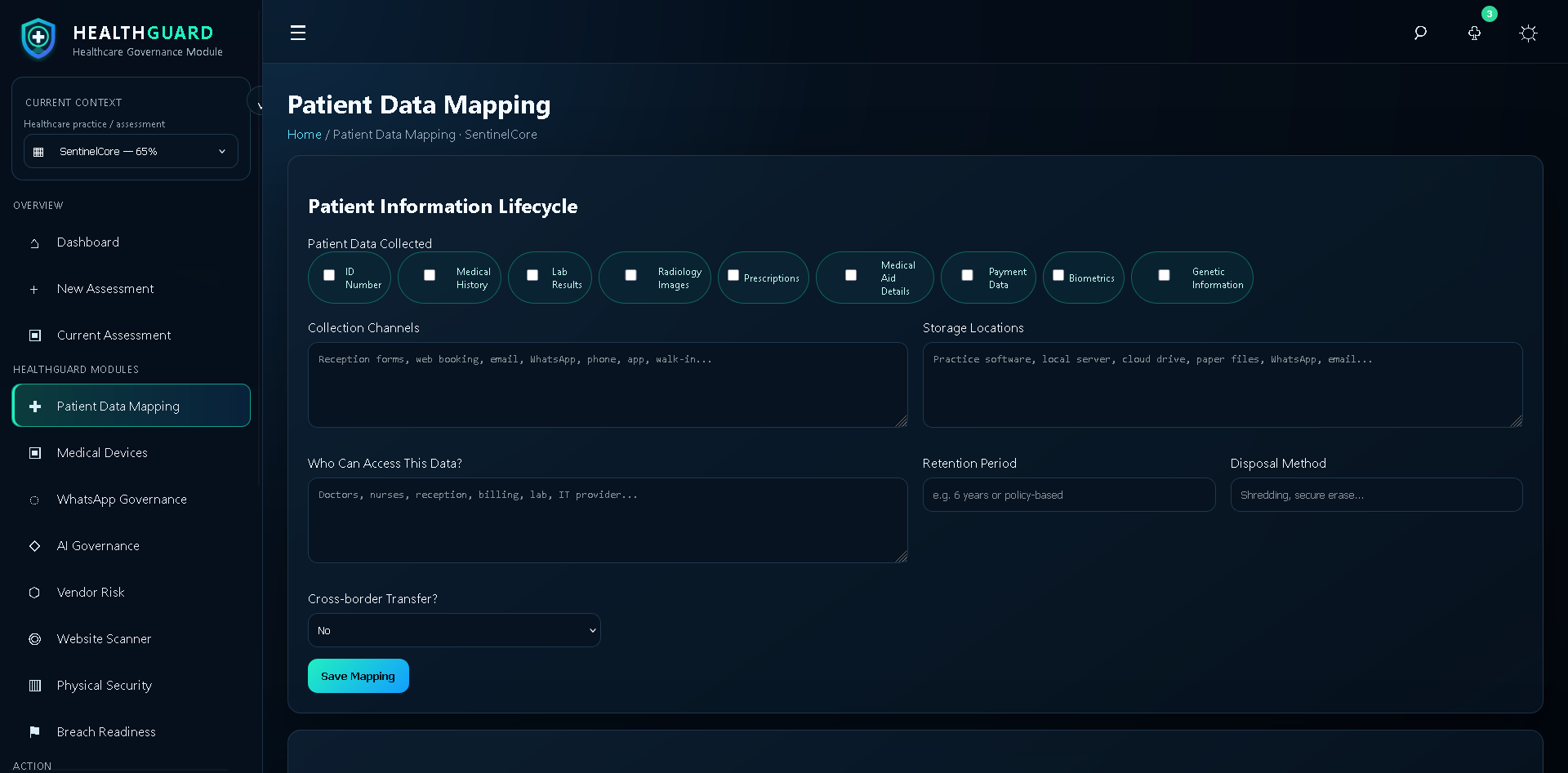Navigate to AI Governance

pos(131,546)
